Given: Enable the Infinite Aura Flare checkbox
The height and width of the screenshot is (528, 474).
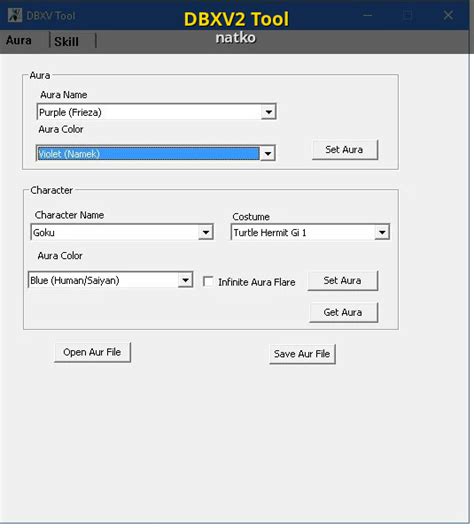Looking at the screenshot, I should [208, 282].
